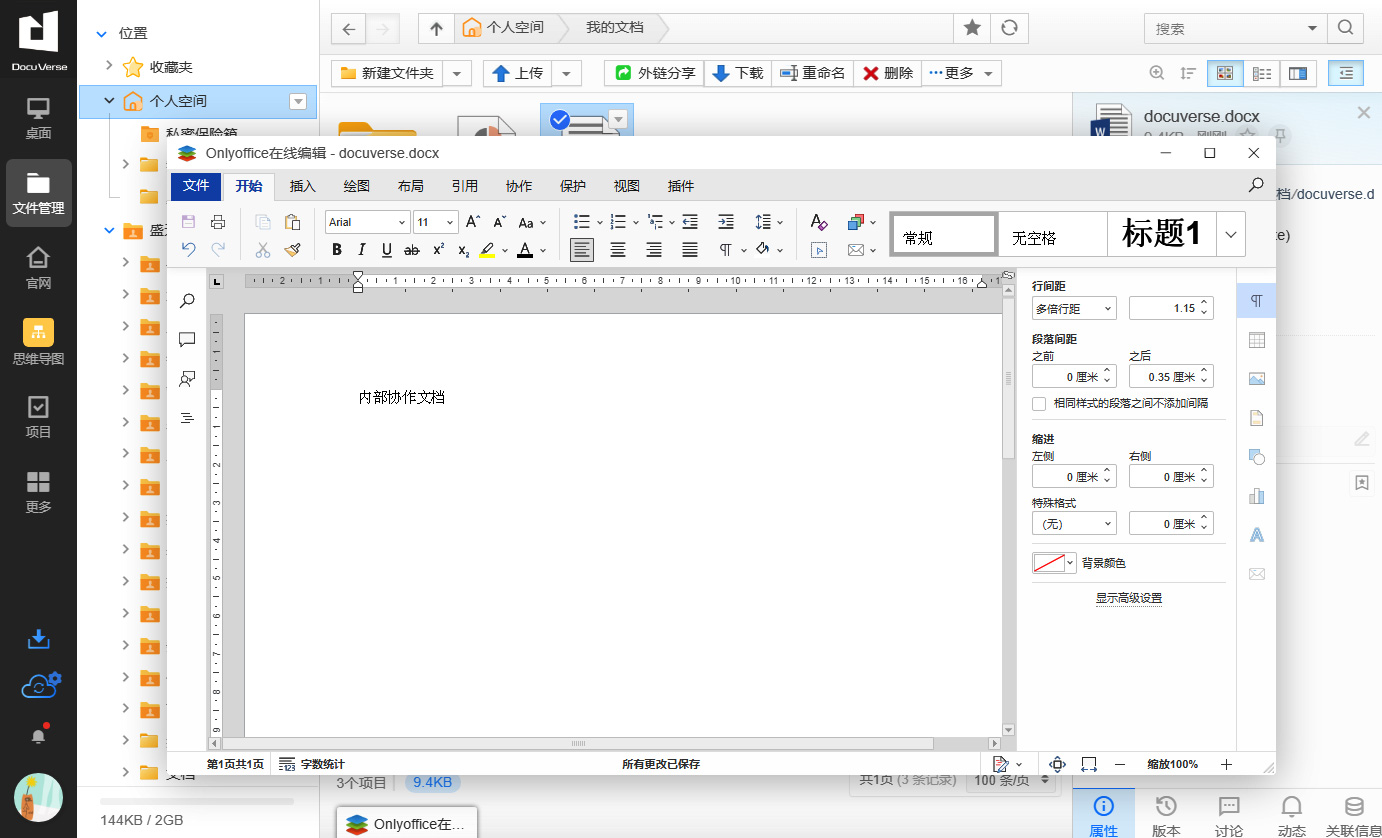Fit document to page width
The width and height of the screenshot is (1382, 838).
(x=1089, y=764)
